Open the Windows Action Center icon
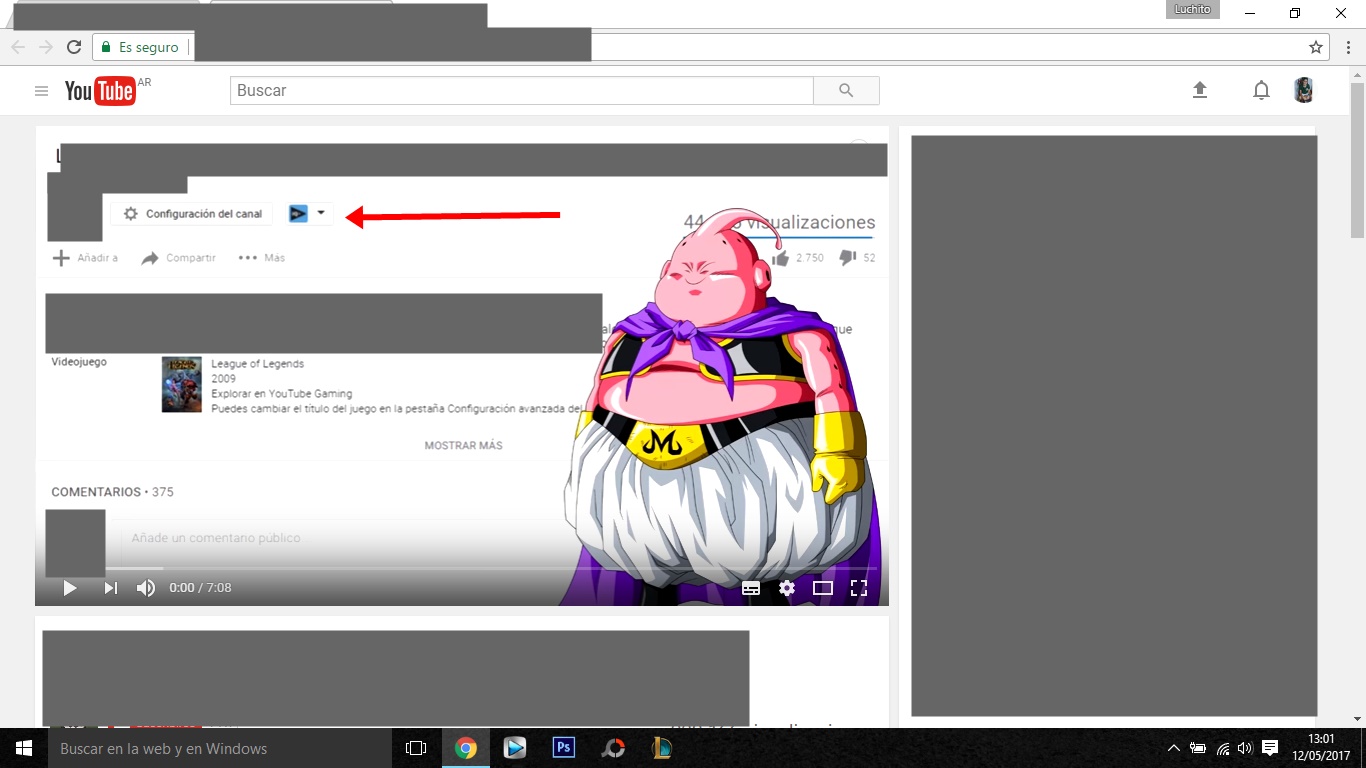 [x=1270, y=748]
